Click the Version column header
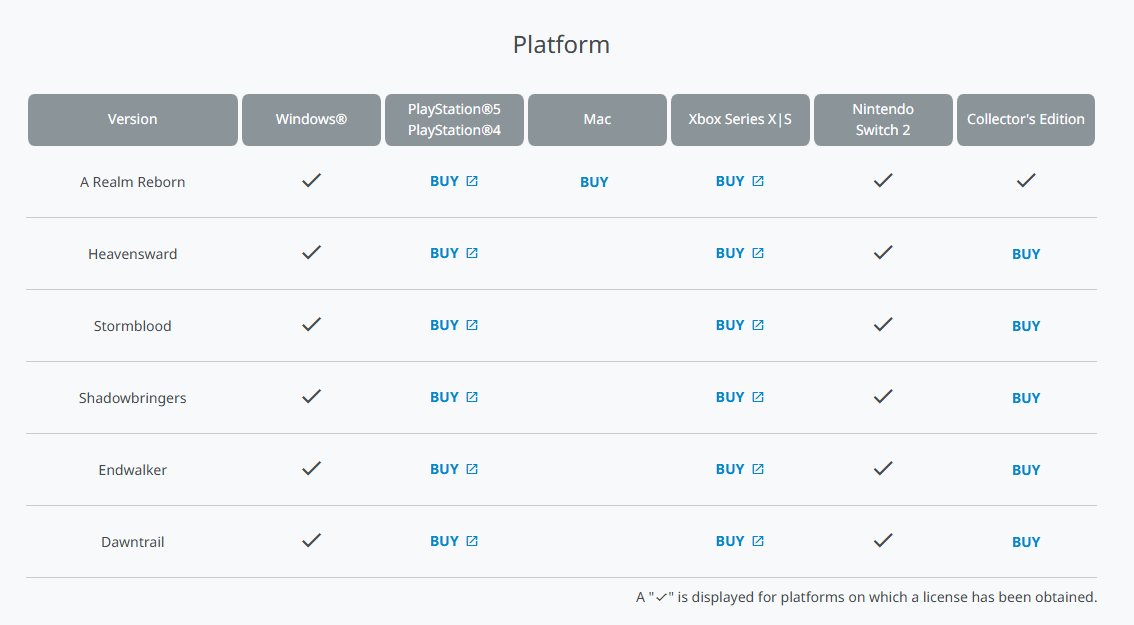 pos(132,119)
